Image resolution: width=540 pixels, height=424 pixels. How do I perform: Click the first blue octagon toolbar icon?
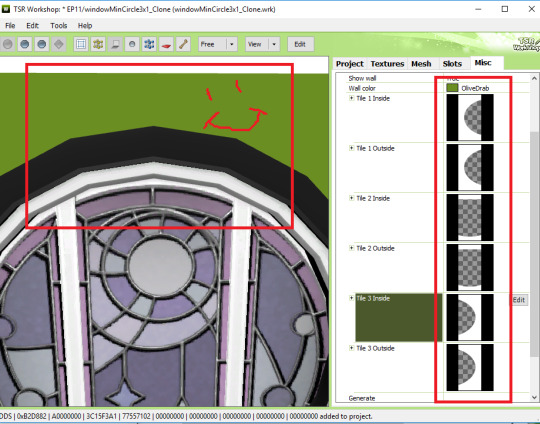(x=24, y=44)
